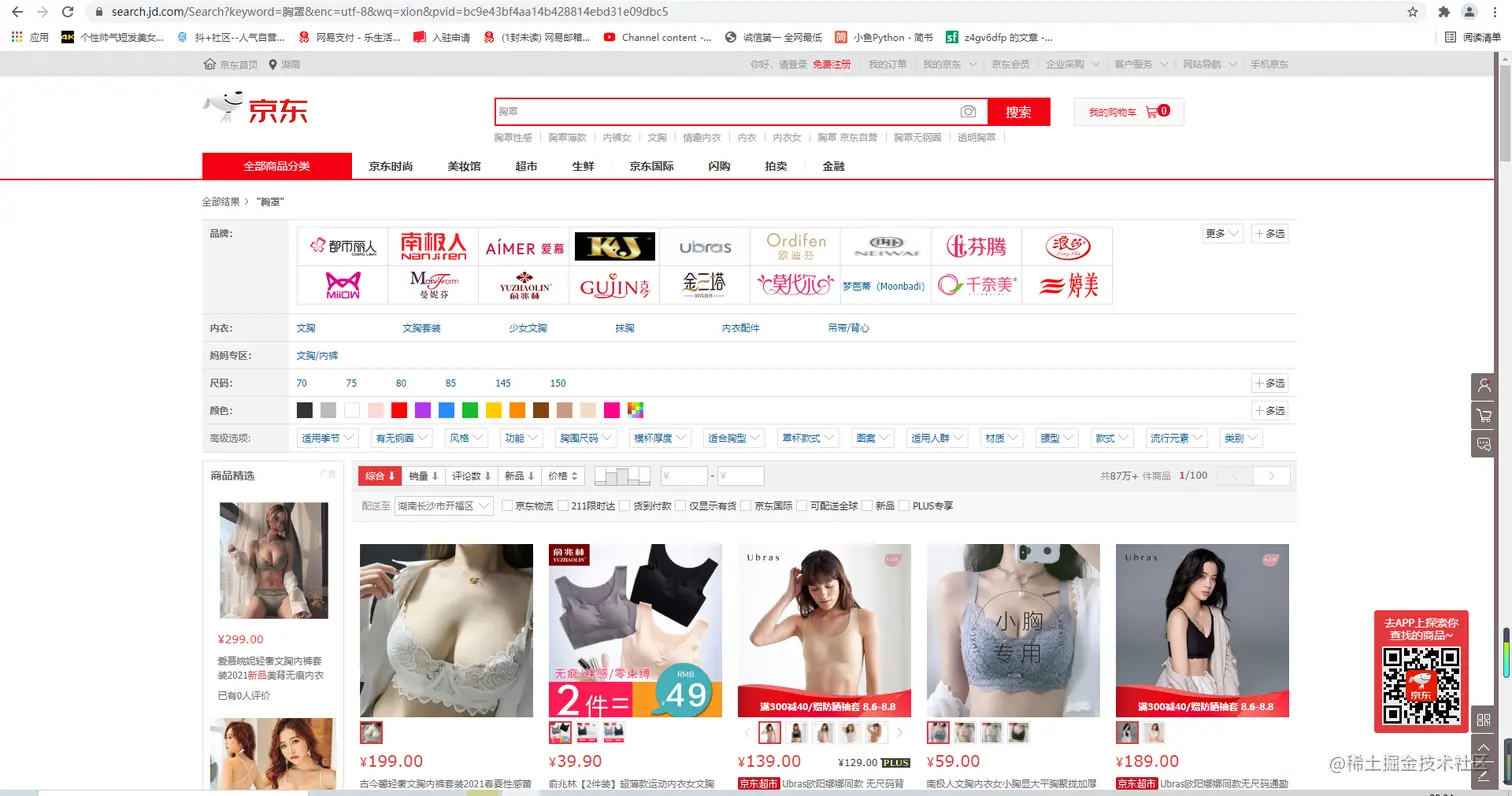
Task: Open the 阅读清单 reading list icon
Action: [1450, 37]
